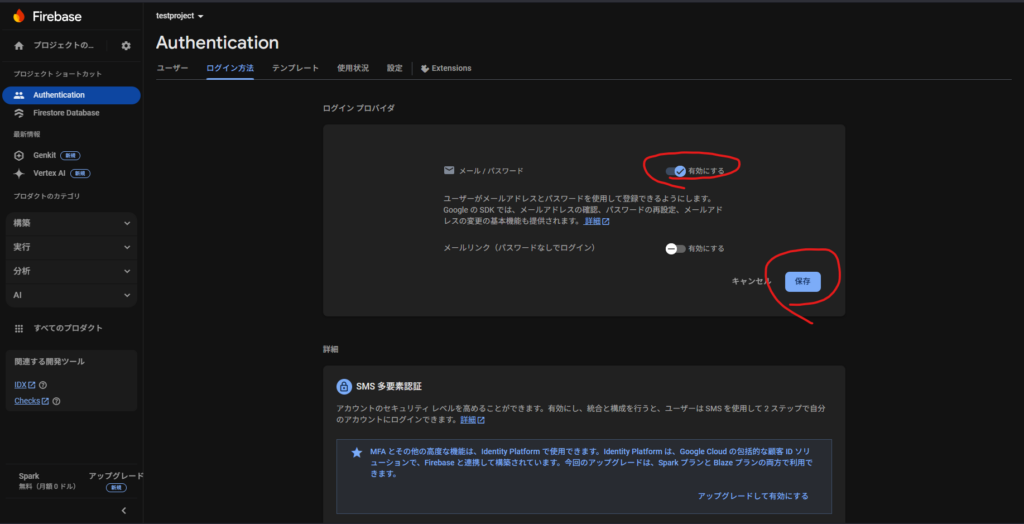The height and width of the screenshot is (524, 1024).
Task: Expand the AI category
Action: 72,295
